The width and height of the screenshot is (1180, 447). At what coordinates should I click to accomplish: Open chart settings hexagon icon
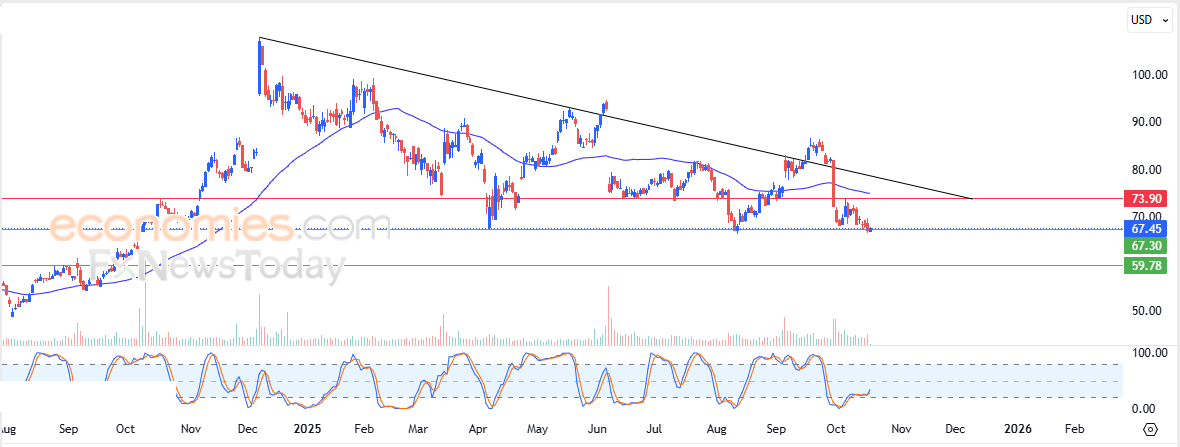[x=1150, y=429]
